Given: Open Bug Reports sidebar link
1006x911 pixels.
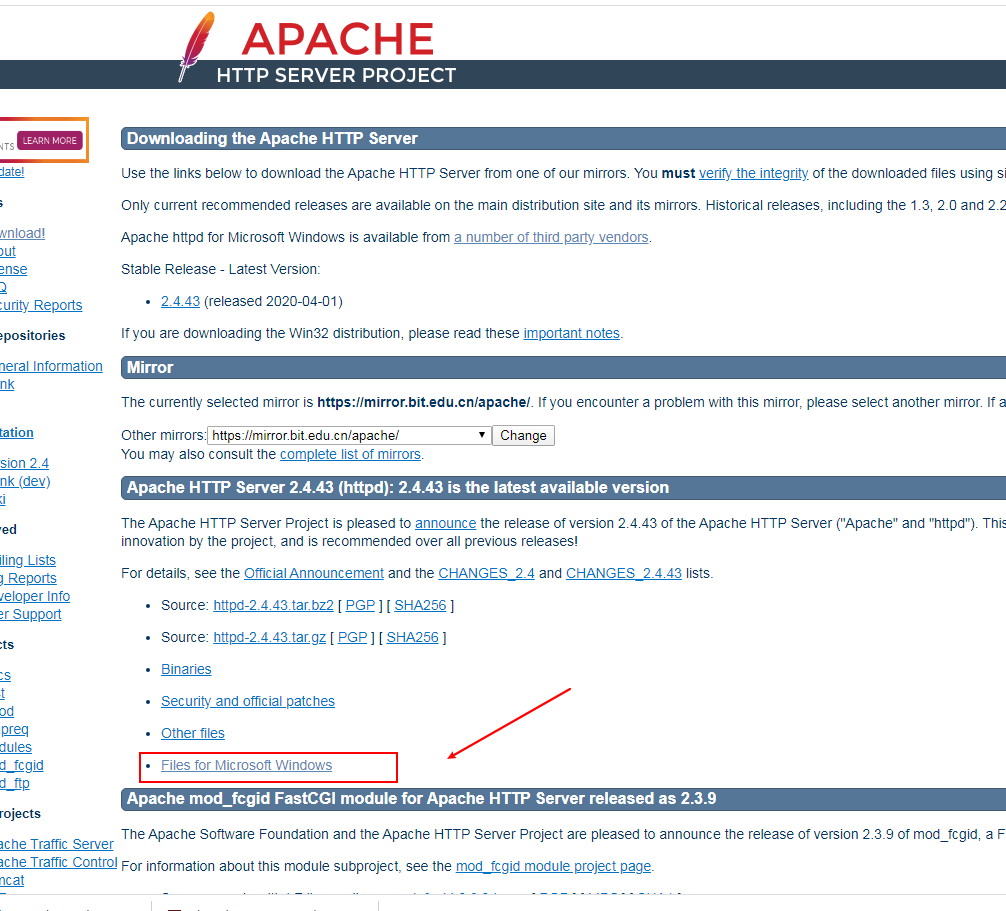Looking at the screenshot, I should click(28, 579).
